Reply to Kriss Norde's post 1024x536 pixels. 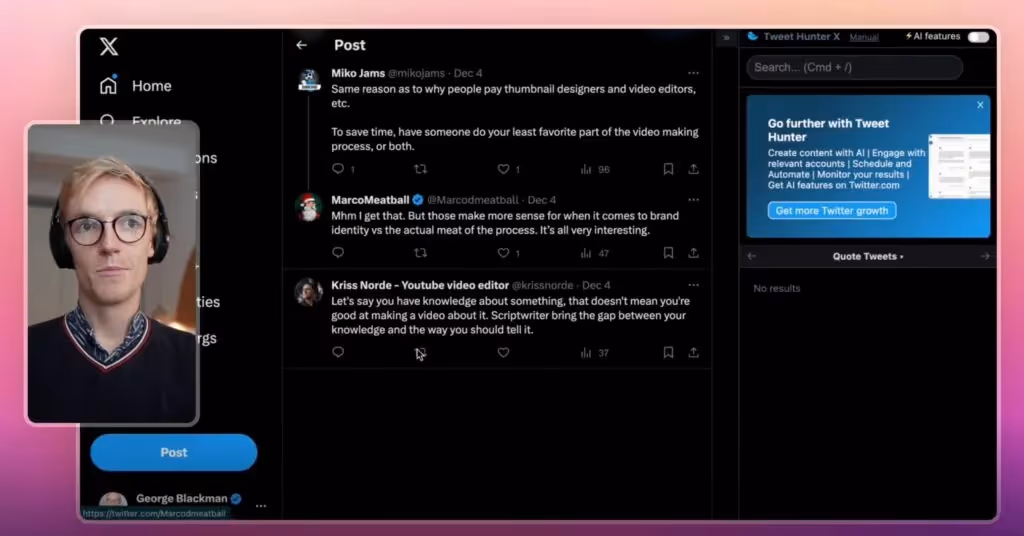point(338,352)
